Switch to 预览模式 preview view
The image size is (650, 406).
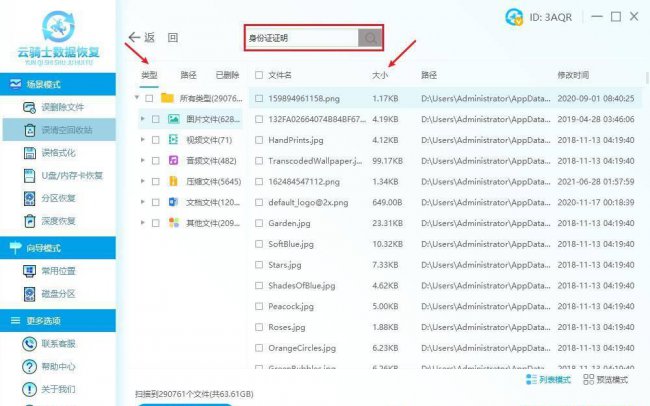[606, 379]
